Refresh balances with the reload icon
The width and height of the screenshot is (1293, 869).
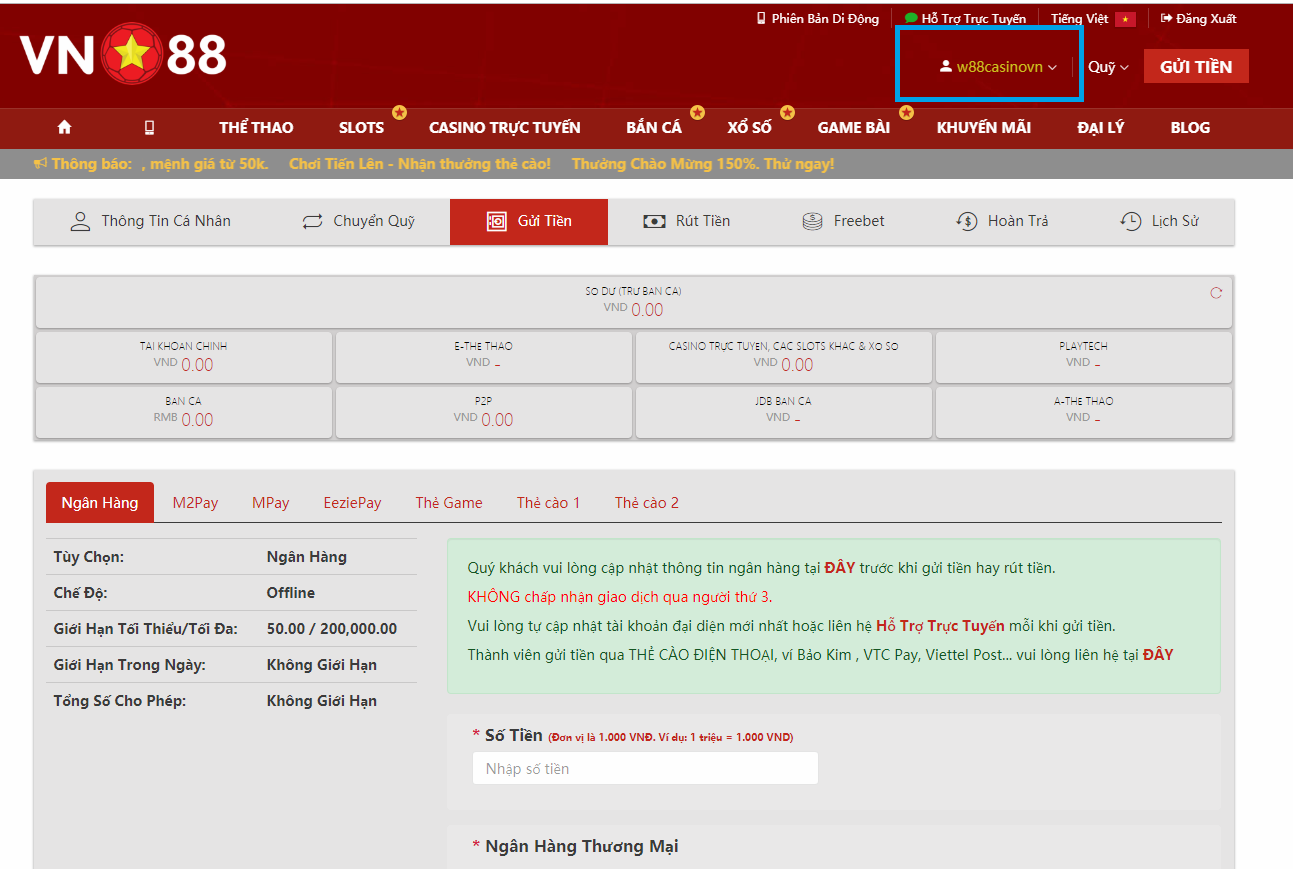coord(1216,293)
